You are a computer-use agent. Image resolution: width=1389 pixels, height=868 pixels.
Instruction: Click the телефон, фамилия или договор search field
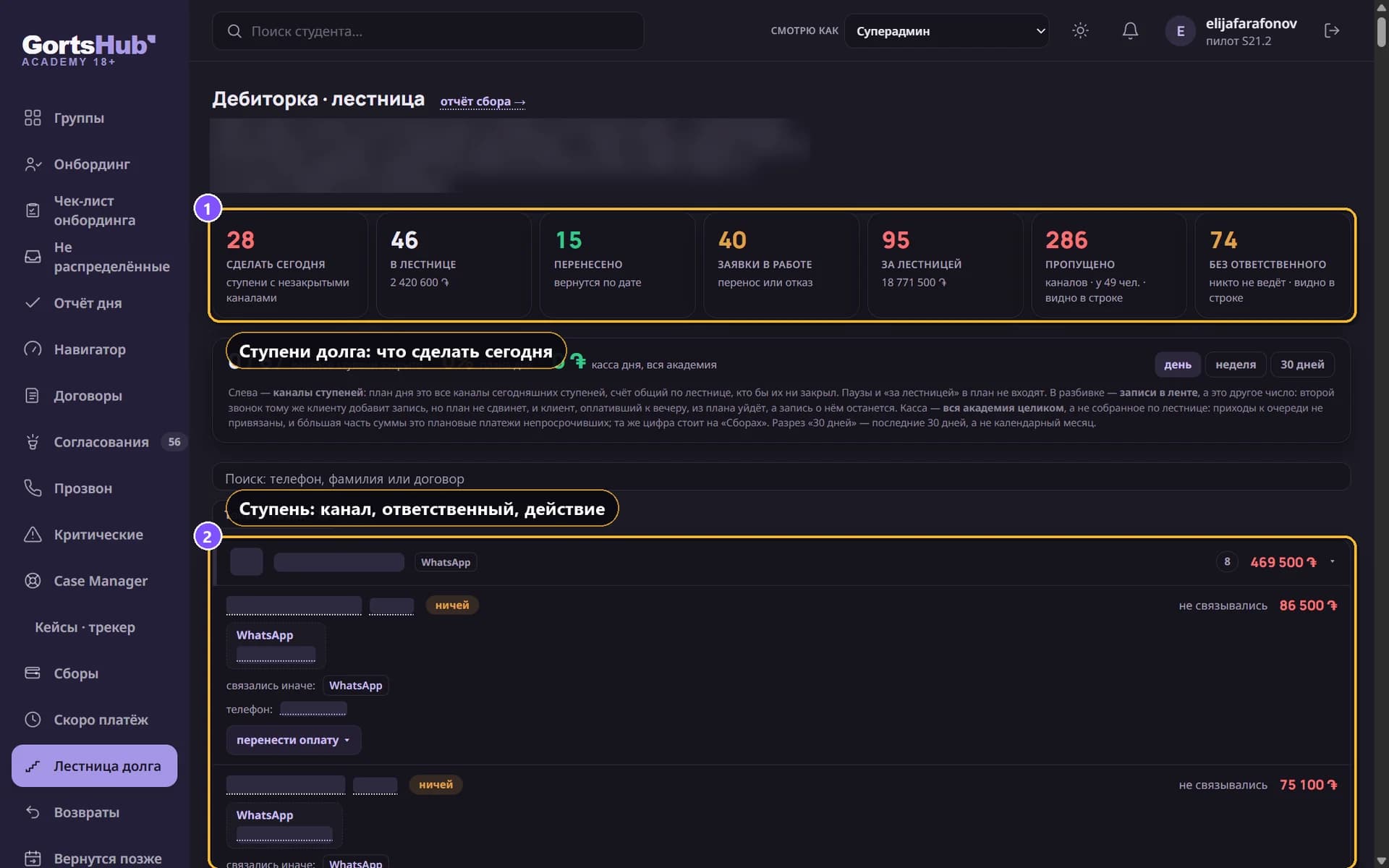coord(781,478)
